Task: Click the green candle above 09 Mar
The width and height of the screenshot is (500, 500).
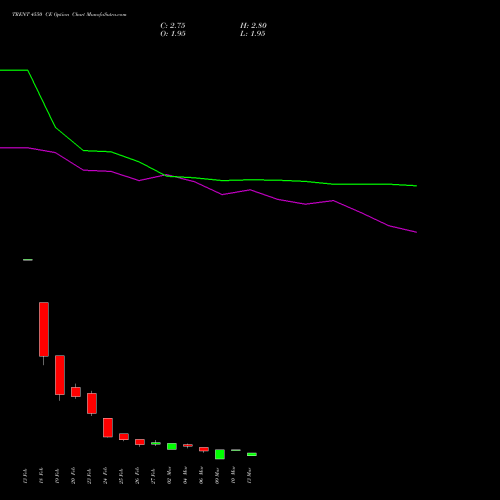Action: click(220, 454)
